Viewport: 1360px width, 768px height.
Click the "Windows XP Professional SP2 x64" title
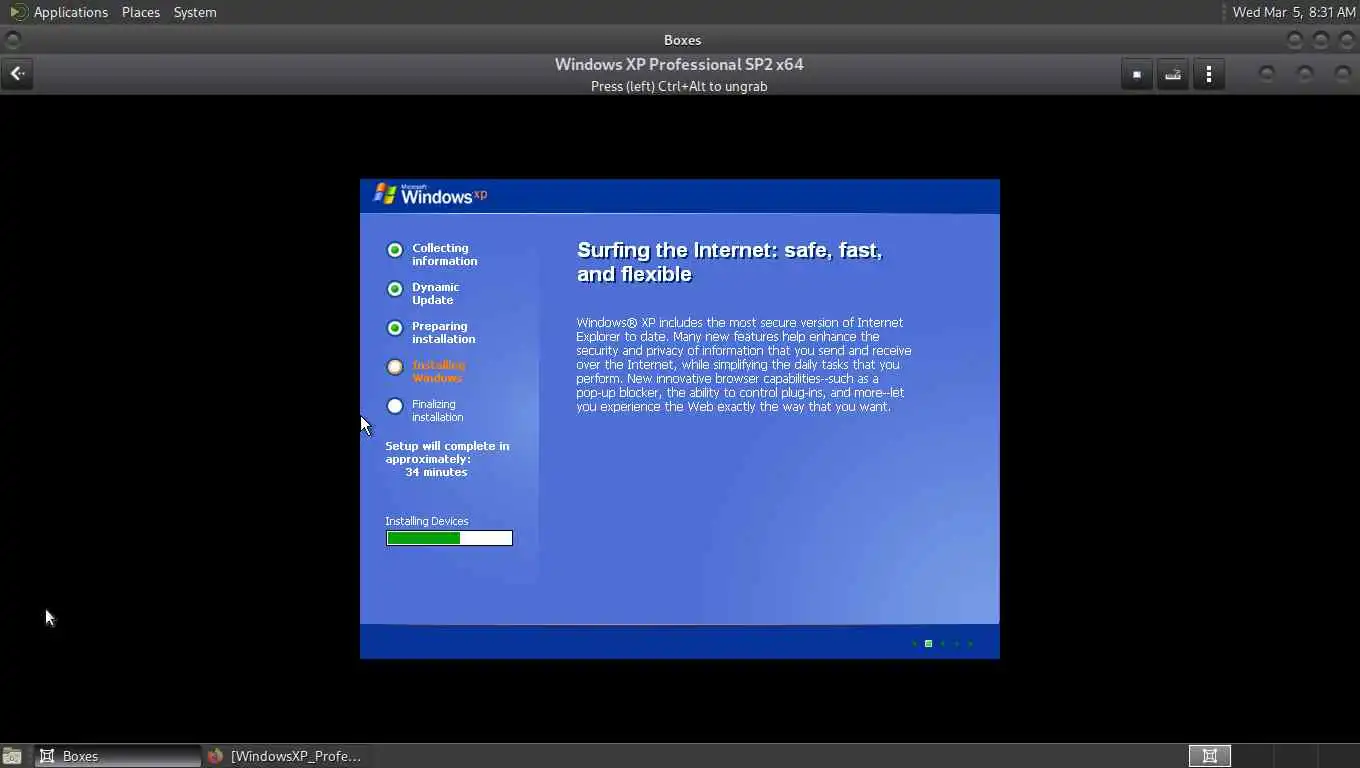pyautogui.click(x=679, y=64)
